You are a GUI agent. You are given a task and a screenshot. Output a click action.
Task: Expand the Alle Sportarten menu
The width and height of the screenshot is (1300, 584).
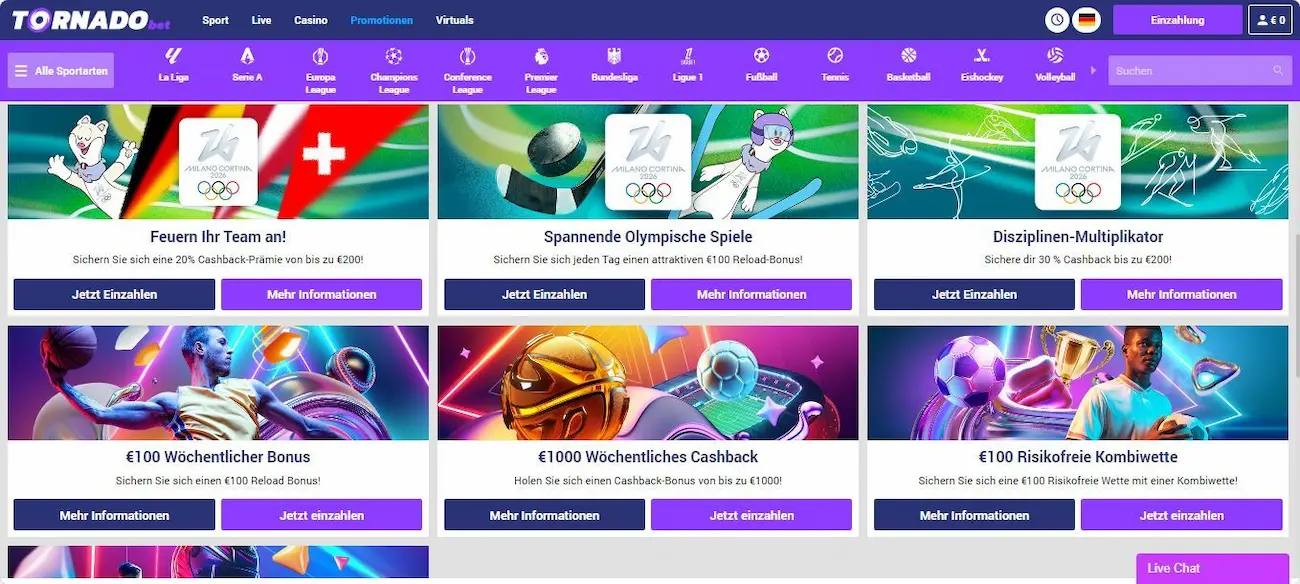tap(61, 71)
